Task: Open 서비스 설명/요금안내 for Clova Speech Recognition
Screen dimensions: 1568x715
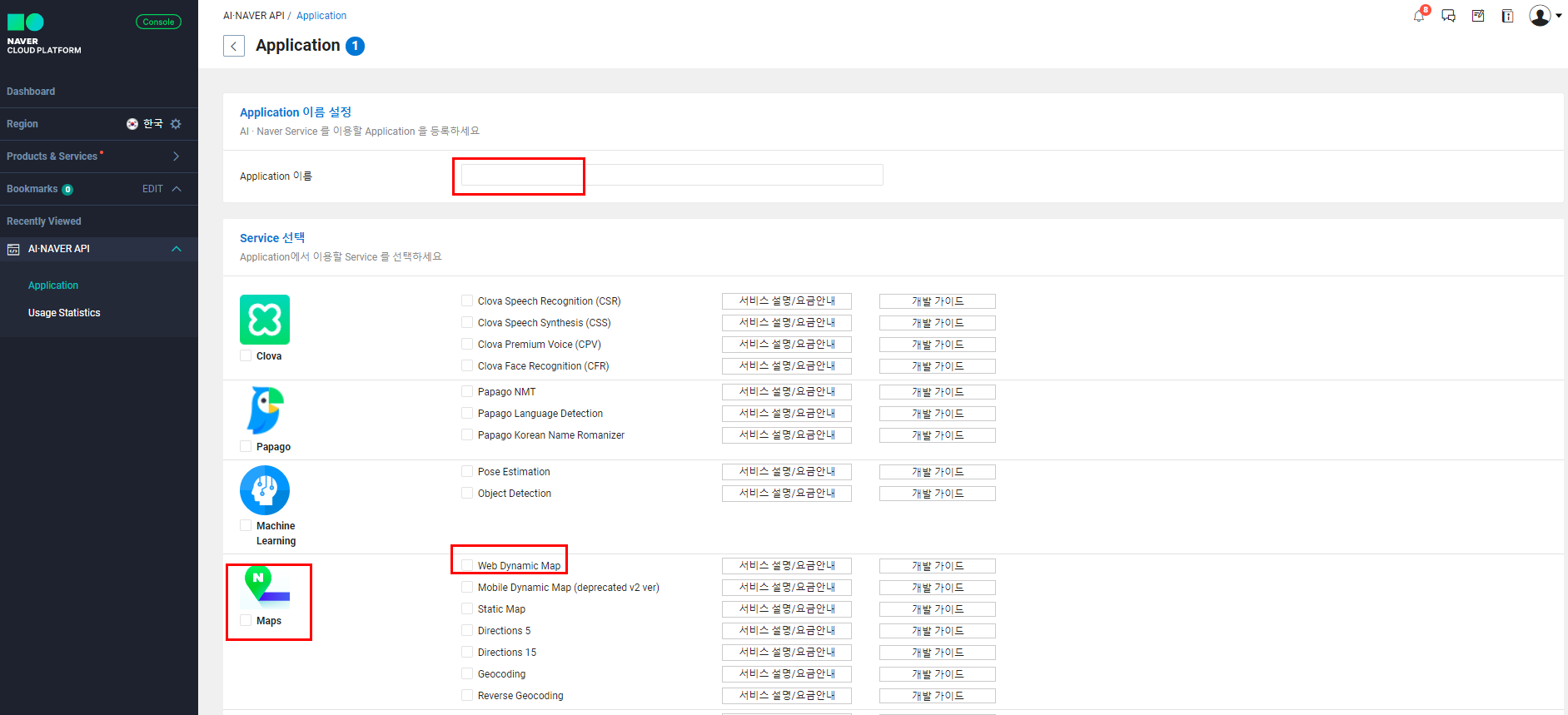Action: (787, 301)
